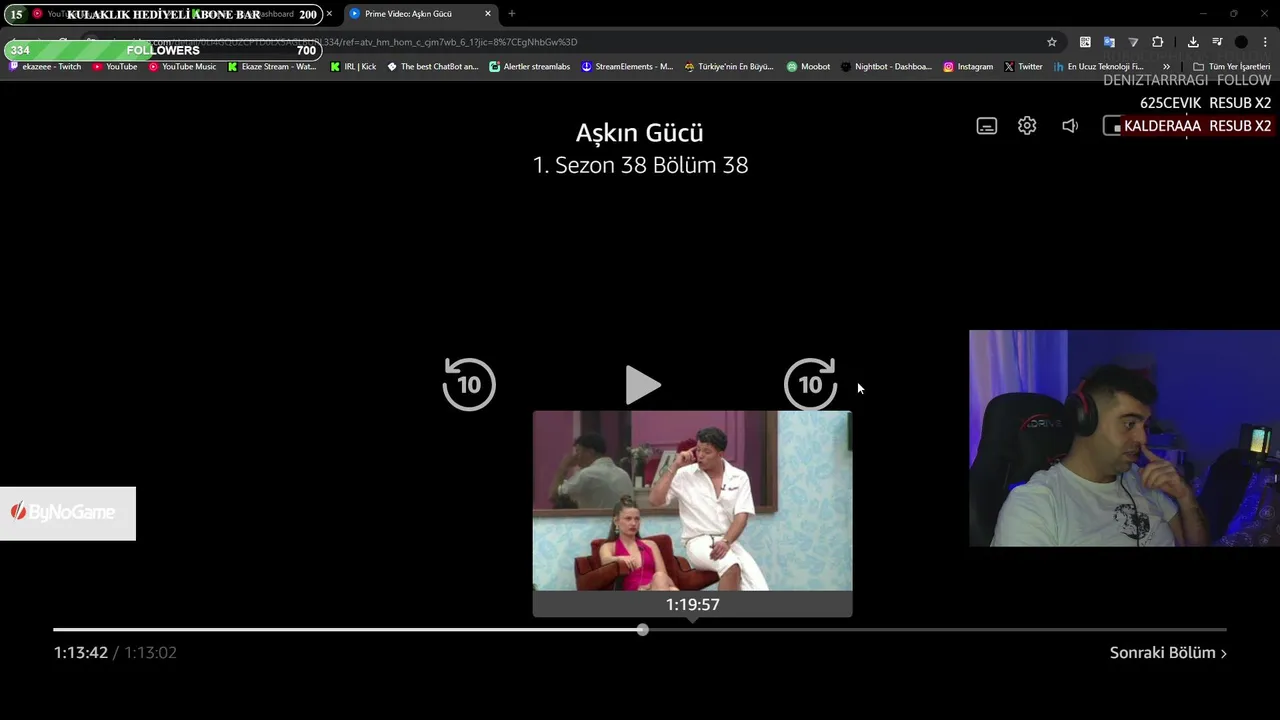Screen dimensions: 1280x720
Task: Play the Aşkın Gücü episode
Action: coord(642,385)
